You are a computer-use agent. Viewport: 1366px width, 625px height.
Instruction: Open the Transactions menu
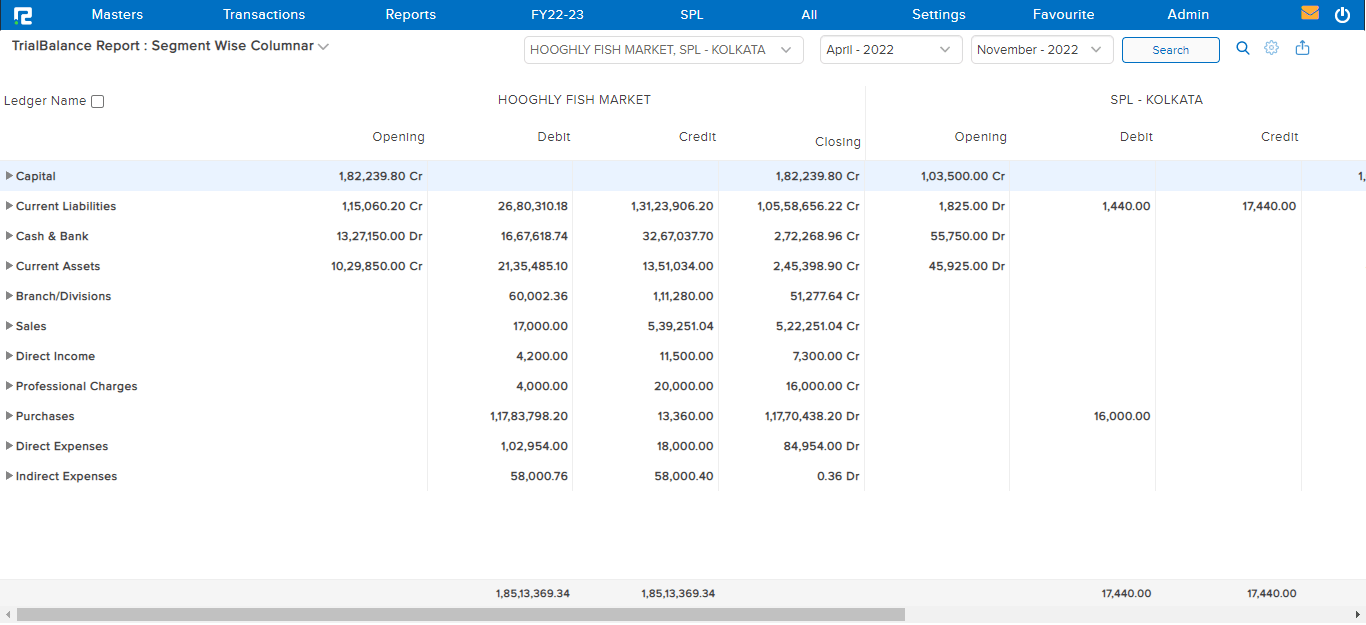click(x=264, y=15)
